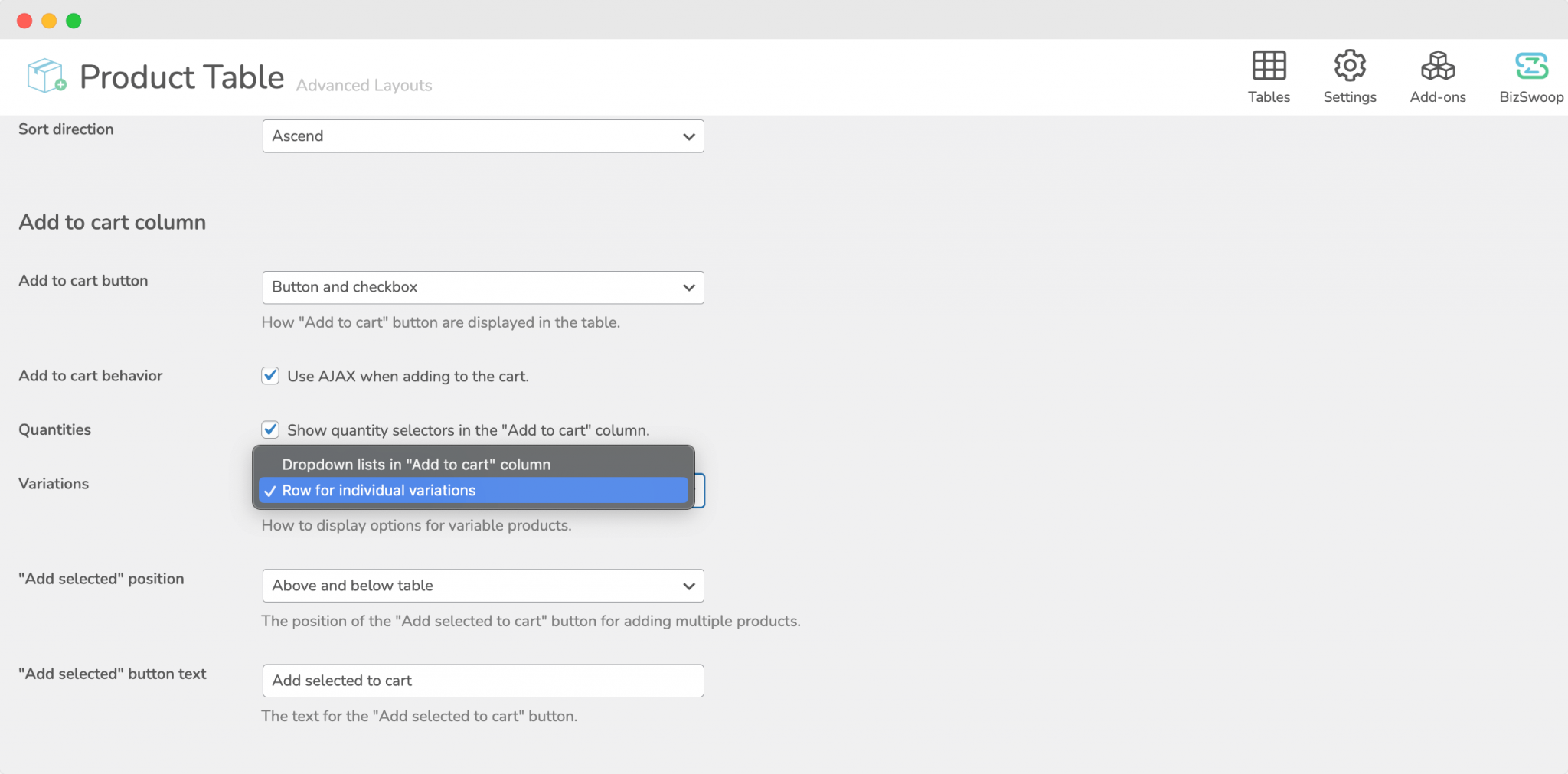
Task: Select the Tables navigation label
Action: click(1268, 97)
